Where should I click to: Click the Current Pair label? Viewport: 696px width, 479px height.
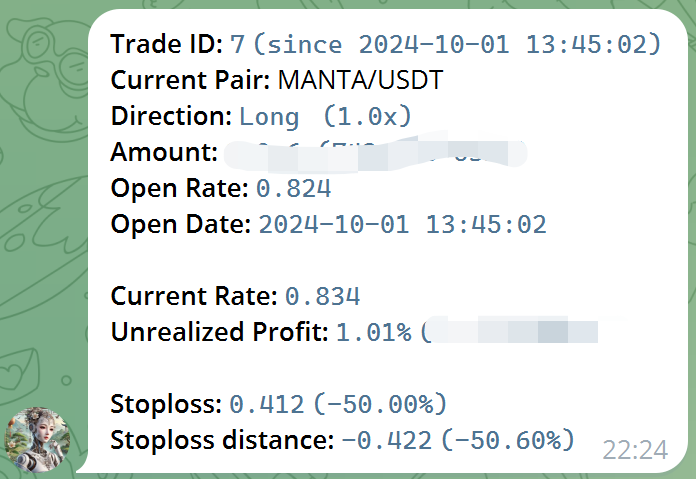pyautogui.click(x=190, y=80)
